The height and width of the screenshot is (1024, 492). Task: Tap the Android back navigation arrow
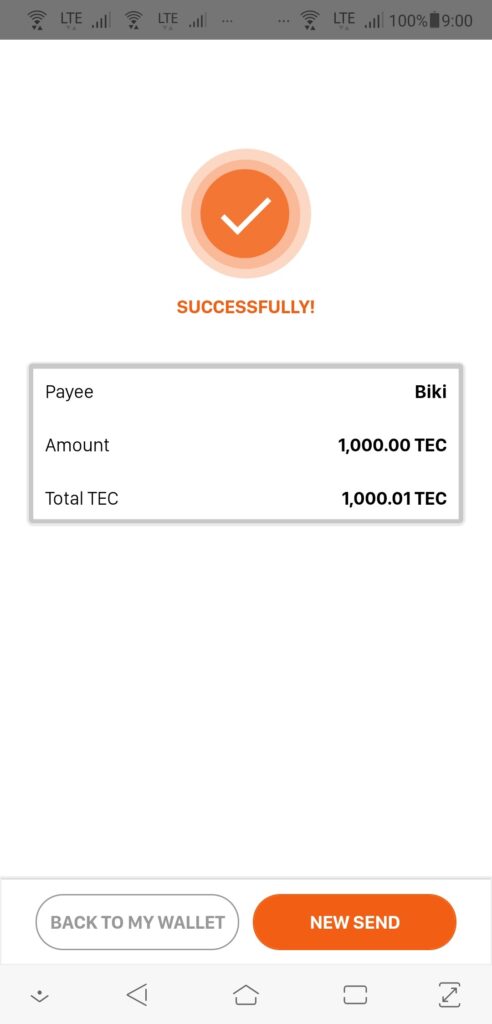pyautogui.click(x=137, y=995)
